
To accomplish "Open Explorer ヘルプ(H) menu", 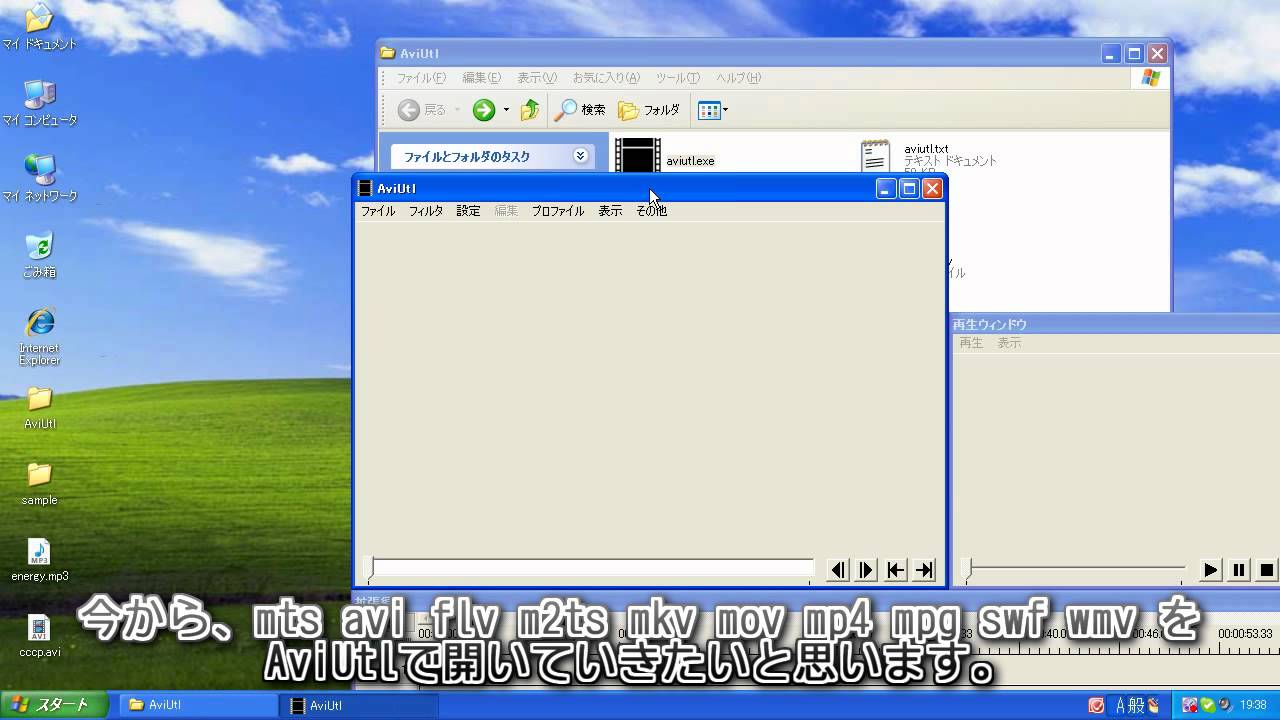I will [738, 78].
